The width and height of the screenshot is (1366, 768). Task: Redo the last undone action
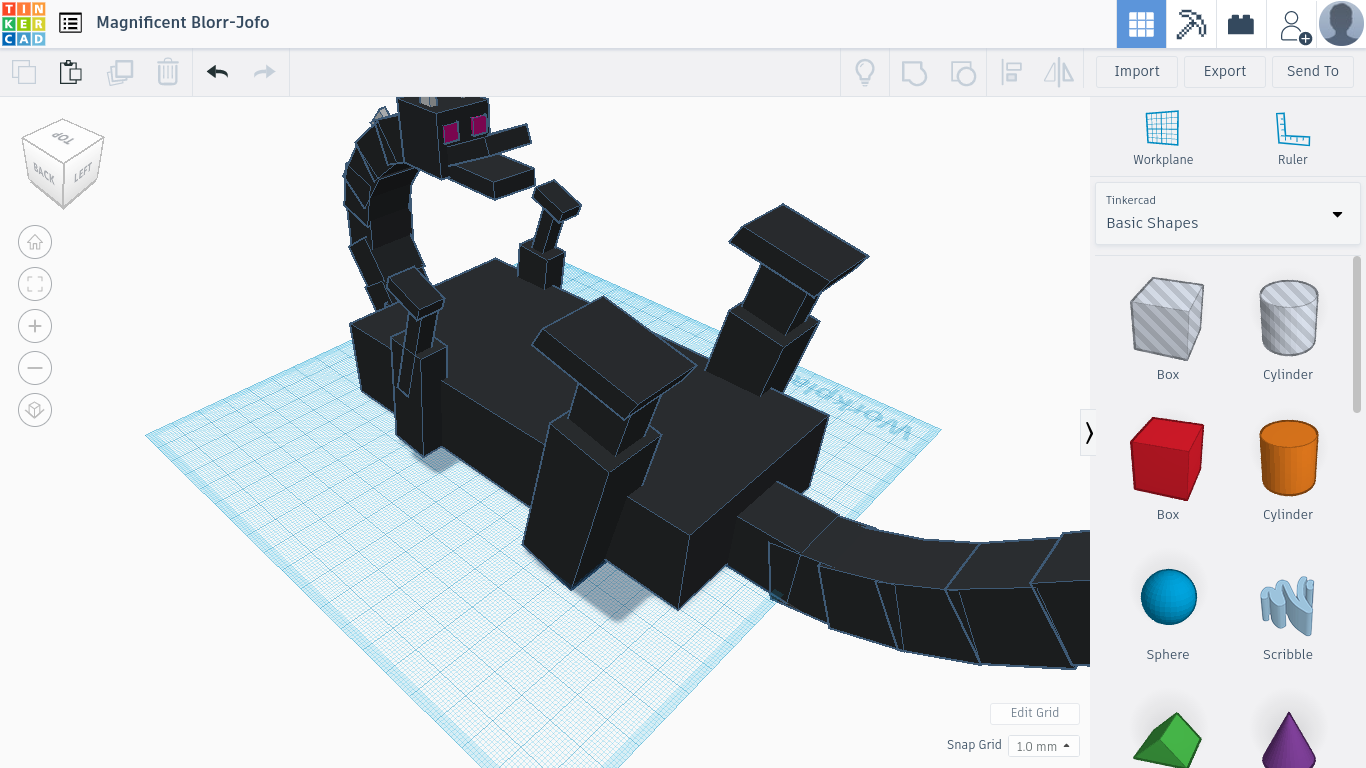pos(264,72)
